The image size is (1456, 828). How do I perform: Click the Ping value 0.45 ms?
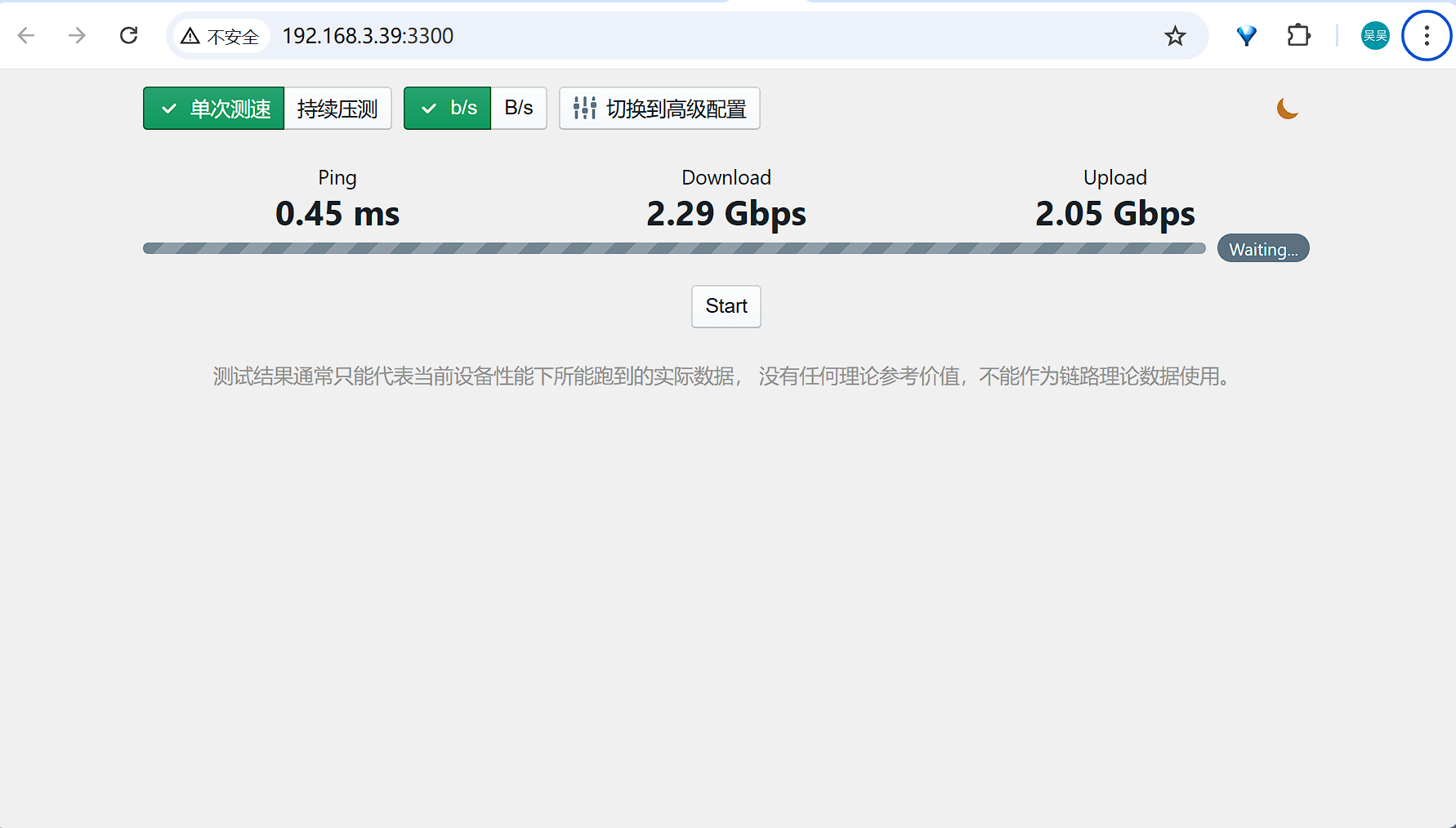(337, 214)
